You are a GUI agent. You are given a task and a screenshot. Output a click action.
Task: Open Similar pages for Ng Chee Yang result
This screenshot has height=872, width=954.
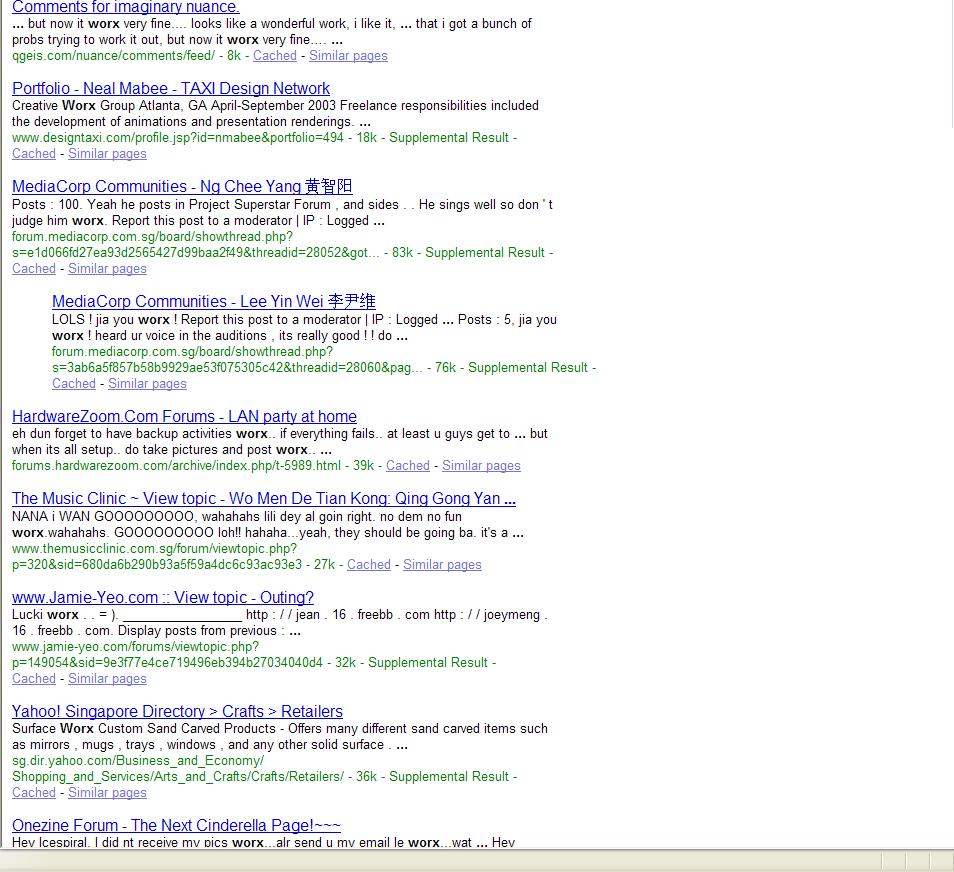click(107, 268)
